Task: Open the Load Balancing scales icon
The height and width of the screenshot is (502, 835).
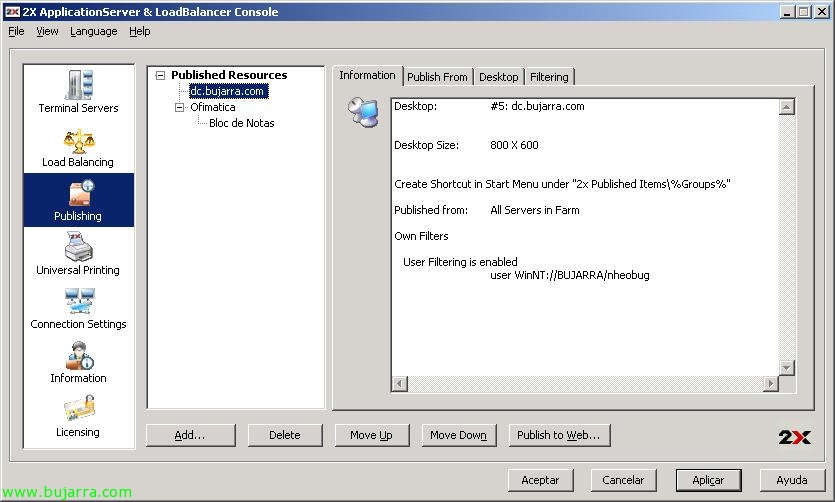Action: click(x=79, y=141)
